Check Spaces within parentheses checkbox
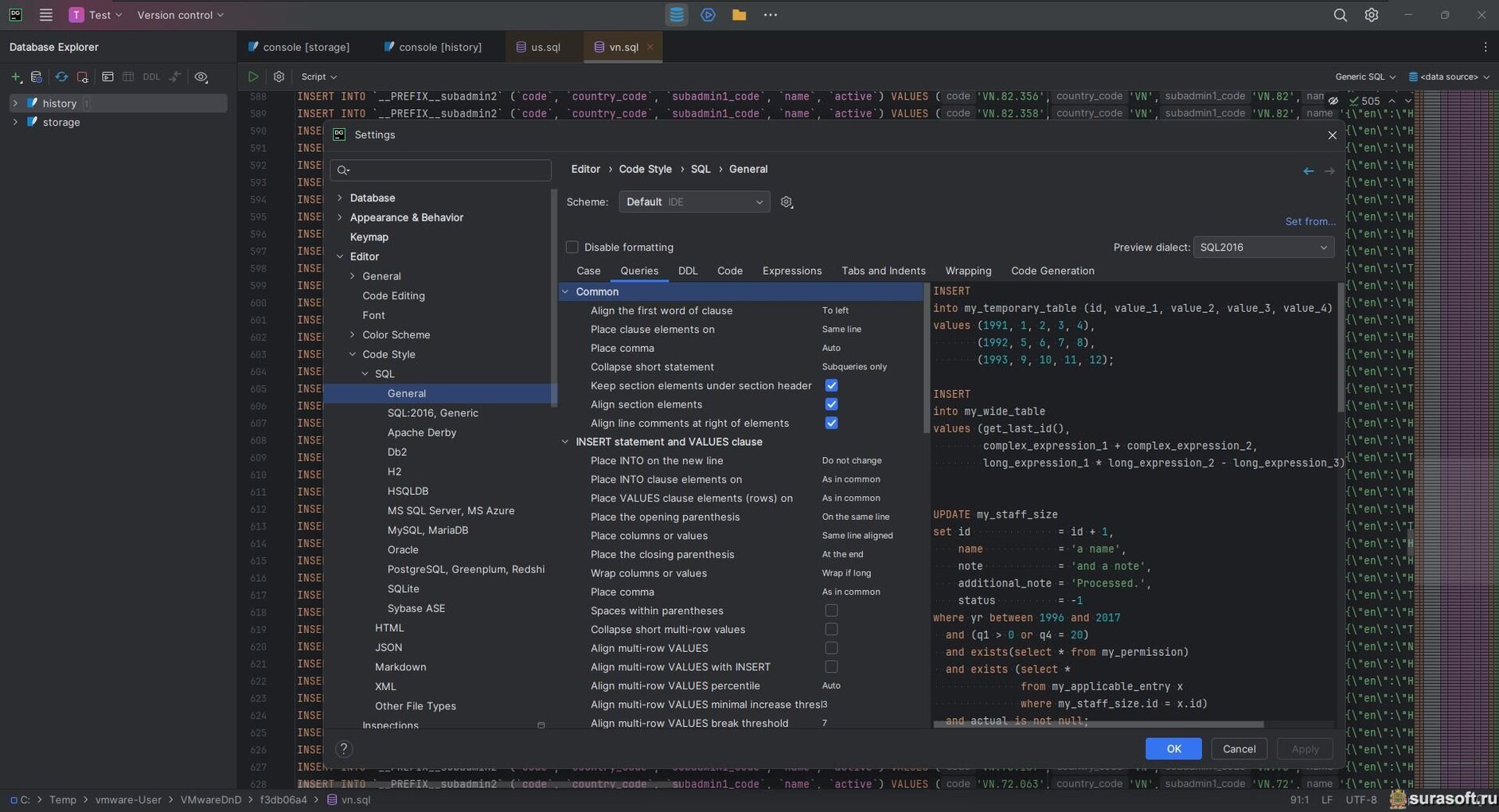Image resolution: width=1499 pixels, height=812 pixels. point(831,611)
